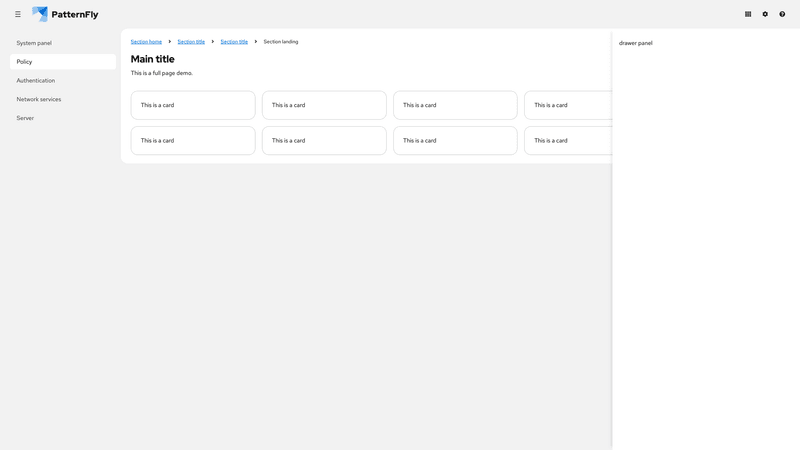This screenshot has height=450, width=800.
Task: Select the third card in bottom row
Action: pyautogui.click(x=455, y=140)
